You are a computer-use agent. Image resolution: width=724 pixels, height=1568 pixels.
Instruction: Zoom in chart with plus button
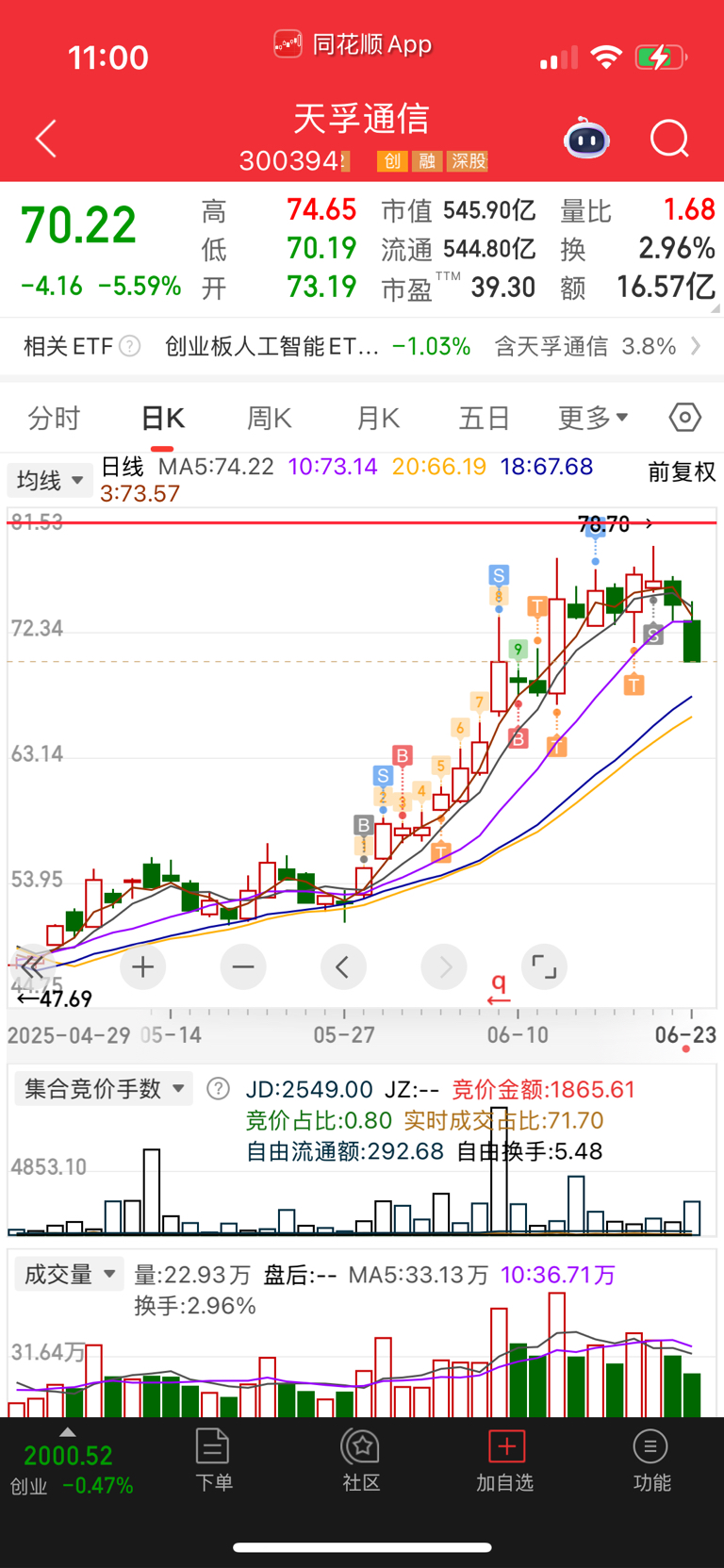click(143, 966)
